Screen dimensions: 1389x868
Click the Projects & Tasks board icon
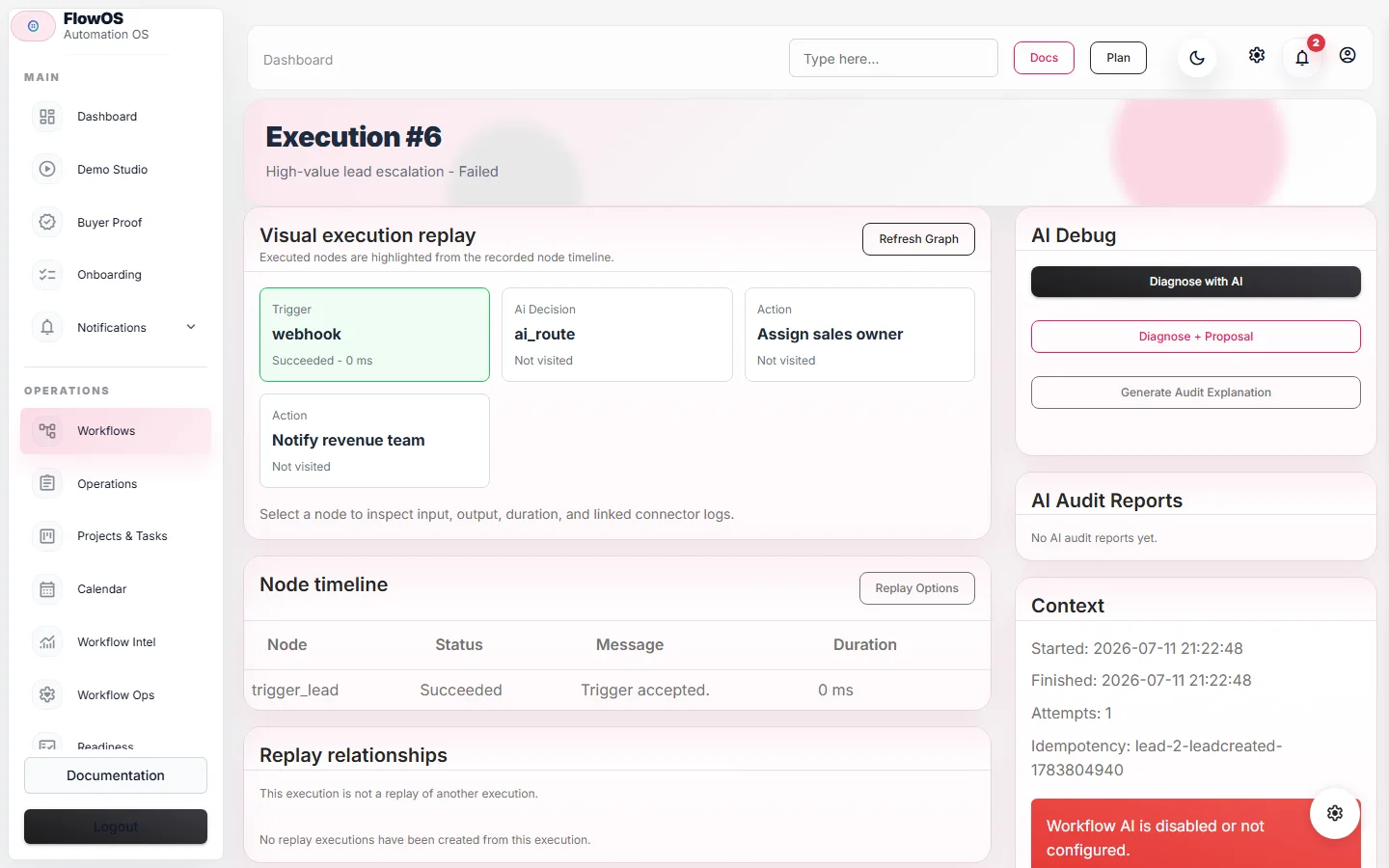pos(47,536)
